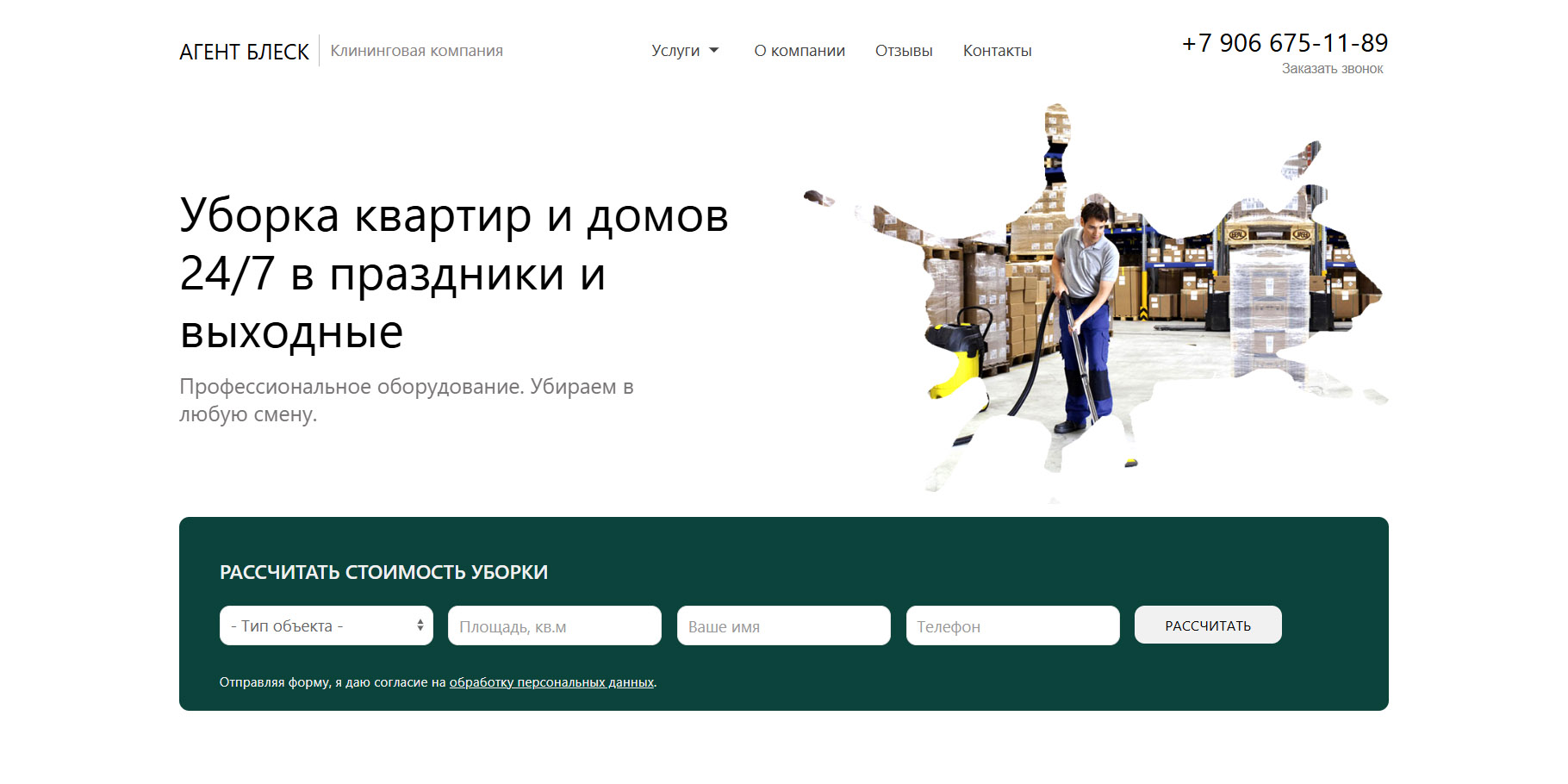Click the up-down arrows in Тип объекта
1568x784 pixels.
coord(420,625)
